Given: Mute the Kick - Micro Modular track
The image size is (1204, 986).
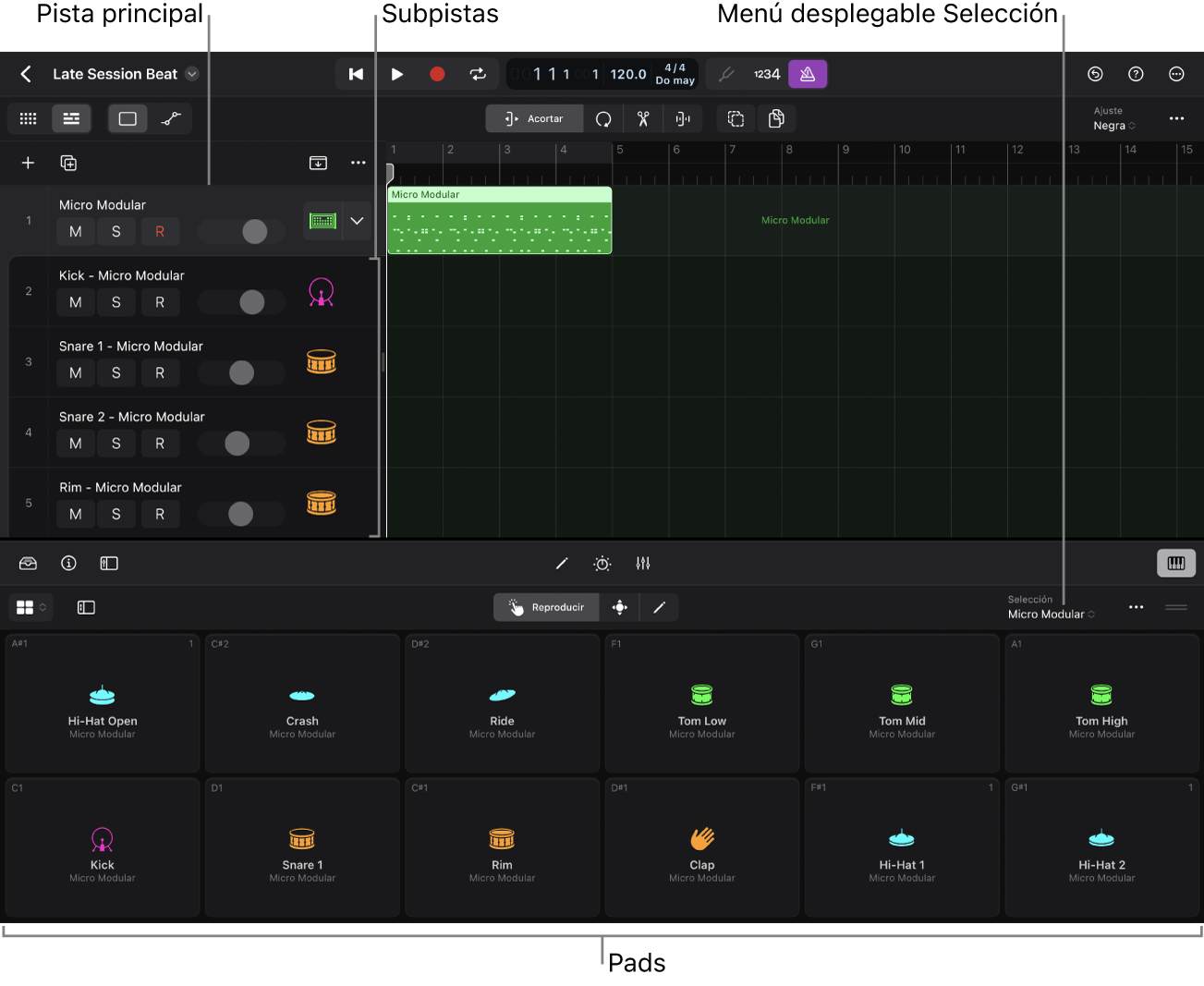Looking at the screenshot, I should tap(75, 302).
